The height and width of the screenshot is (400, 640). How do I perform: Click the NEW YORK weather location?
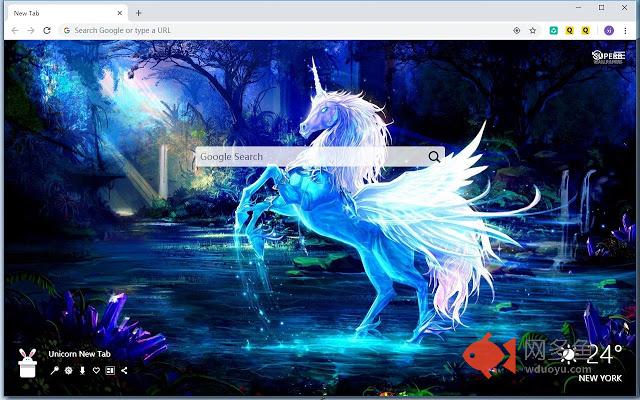[600, 378]
